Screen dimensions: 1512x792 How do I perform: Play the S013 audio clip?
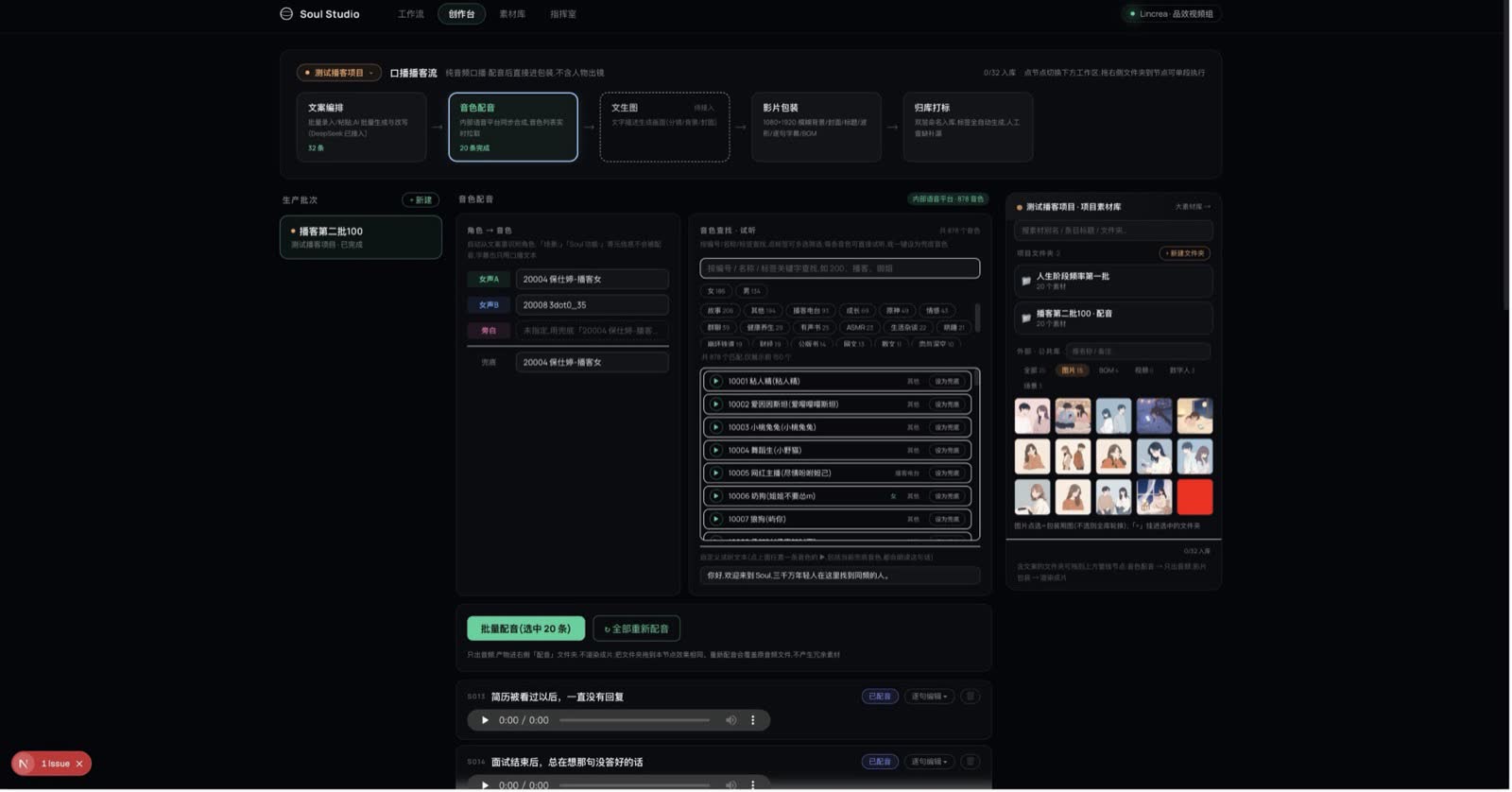(485, 721)
